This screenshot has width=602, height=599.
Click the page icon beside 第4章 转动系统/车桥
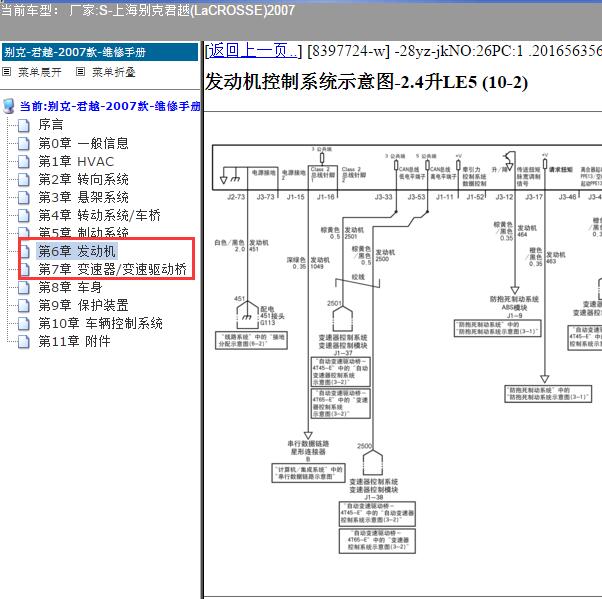coord(24,216)
